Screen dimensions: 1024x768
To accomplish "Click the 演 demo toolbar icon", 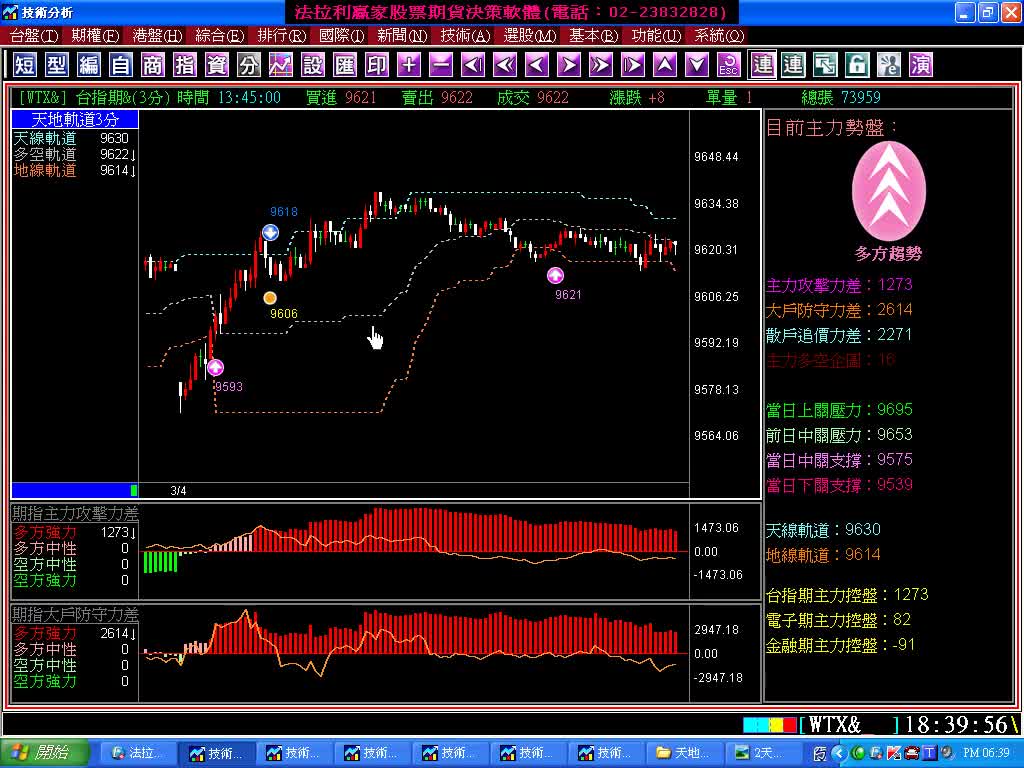I will pyautogui.click(x=921, y=65).
